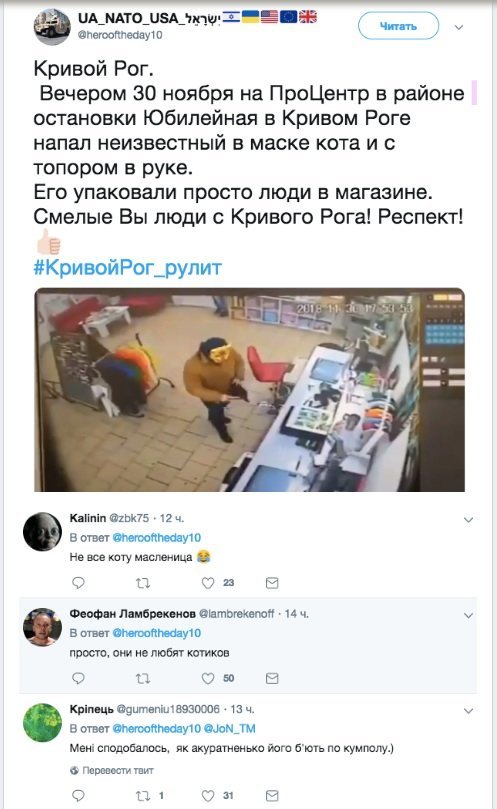
Task: Open the heroofheday10 profile avatar
Action: coord(52,27)
